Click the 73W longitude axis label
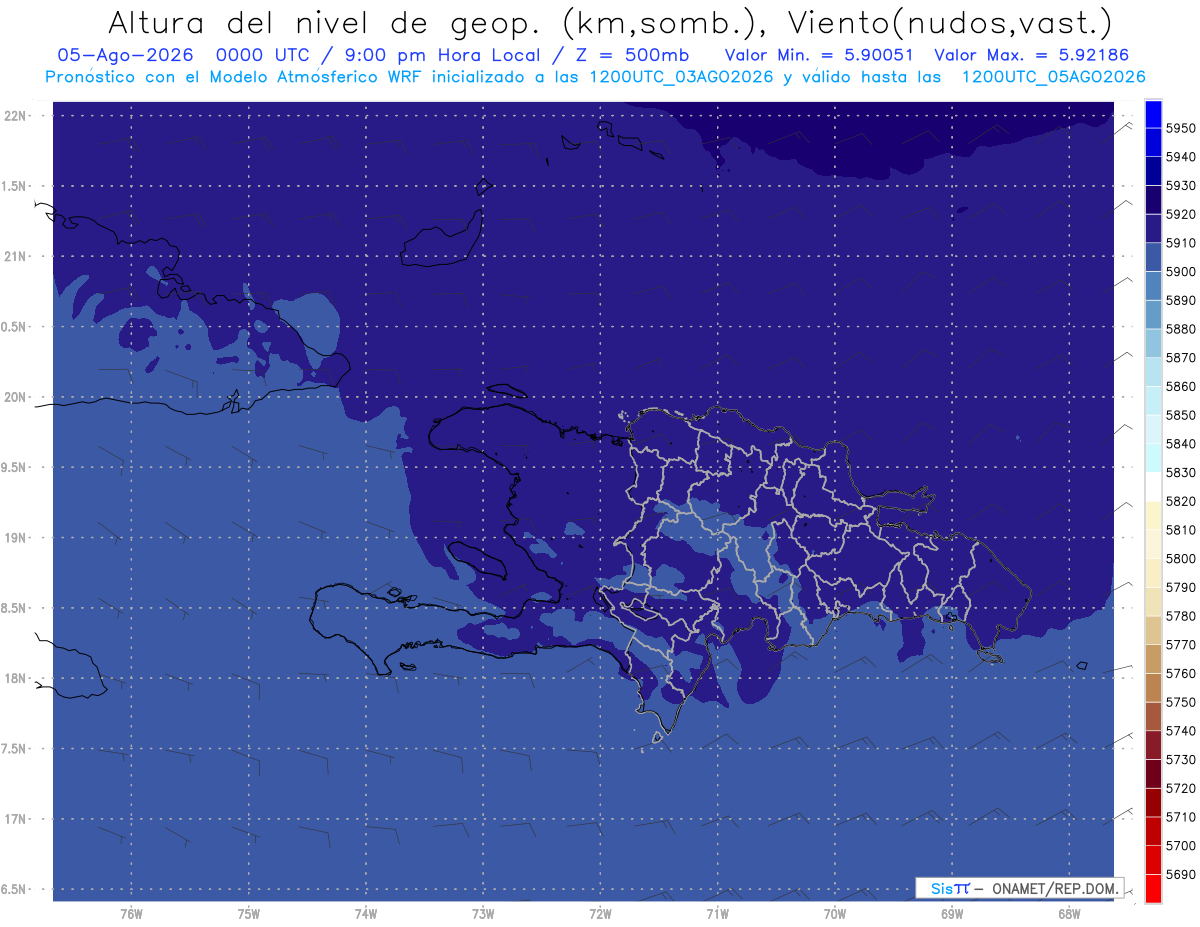 (483, 914)
